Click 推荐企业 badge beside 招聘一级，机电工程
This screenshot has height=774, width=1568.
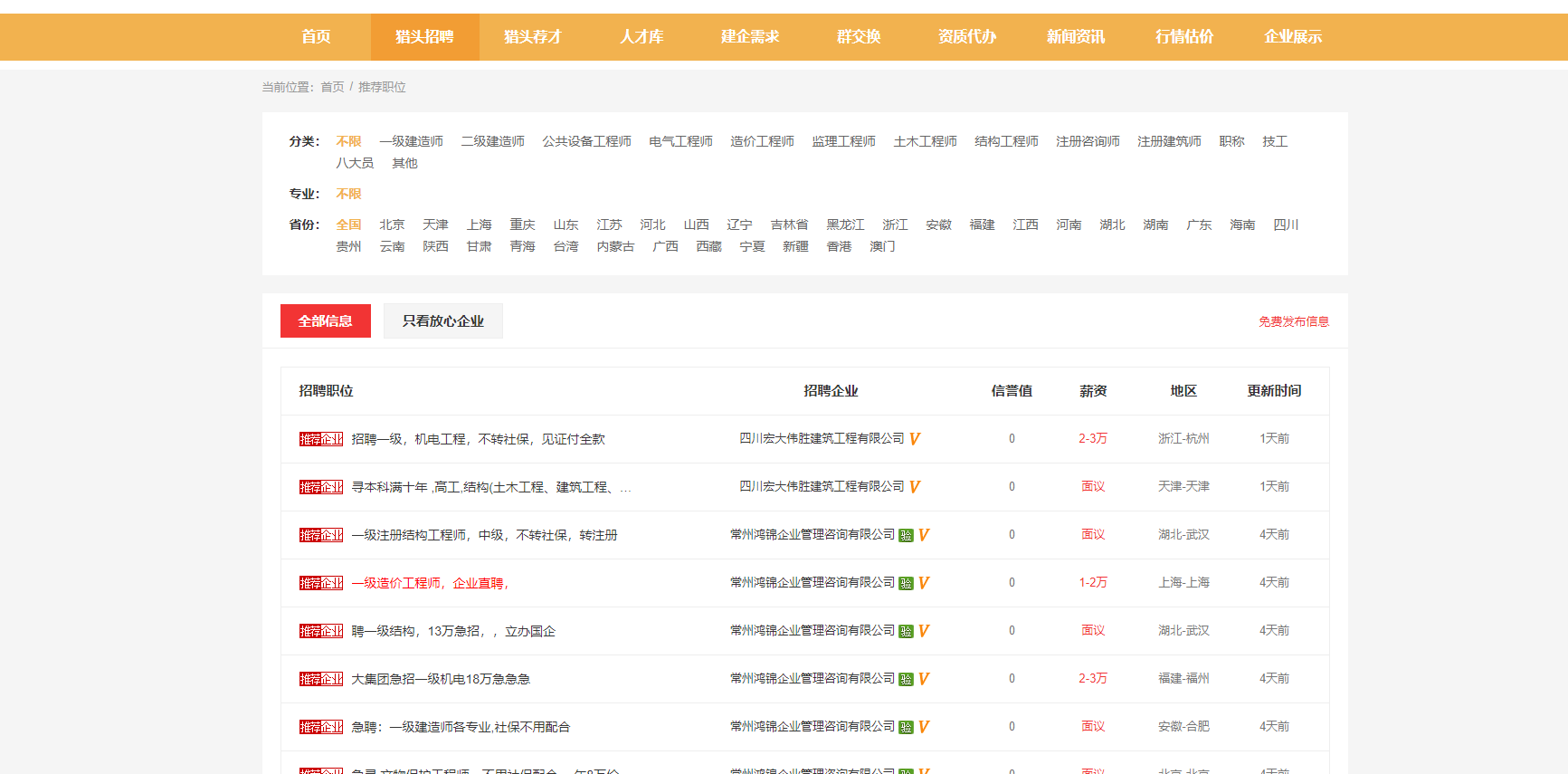321,439
